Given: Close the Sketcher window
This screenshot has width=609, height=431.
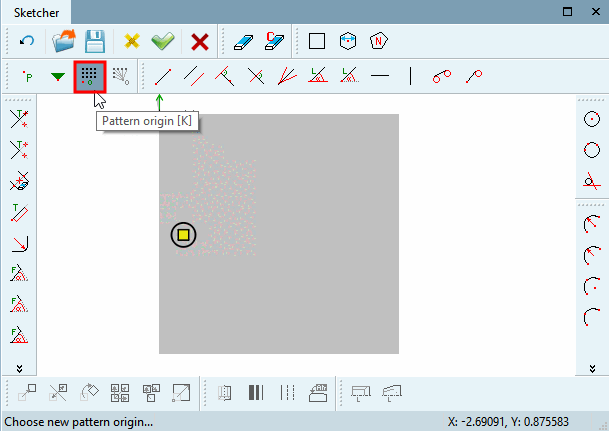Looking at the screenshot, I should pyautogui.click(x=596, y=12).
